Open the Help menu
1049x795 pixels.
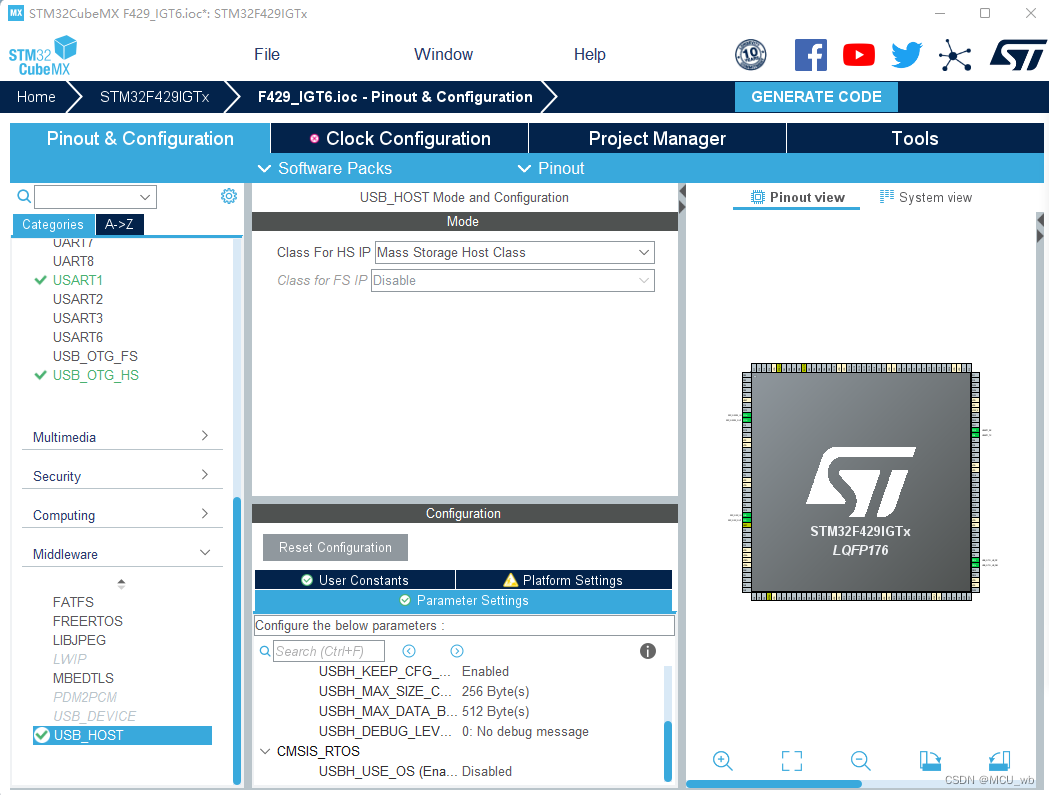pos(589,54)
